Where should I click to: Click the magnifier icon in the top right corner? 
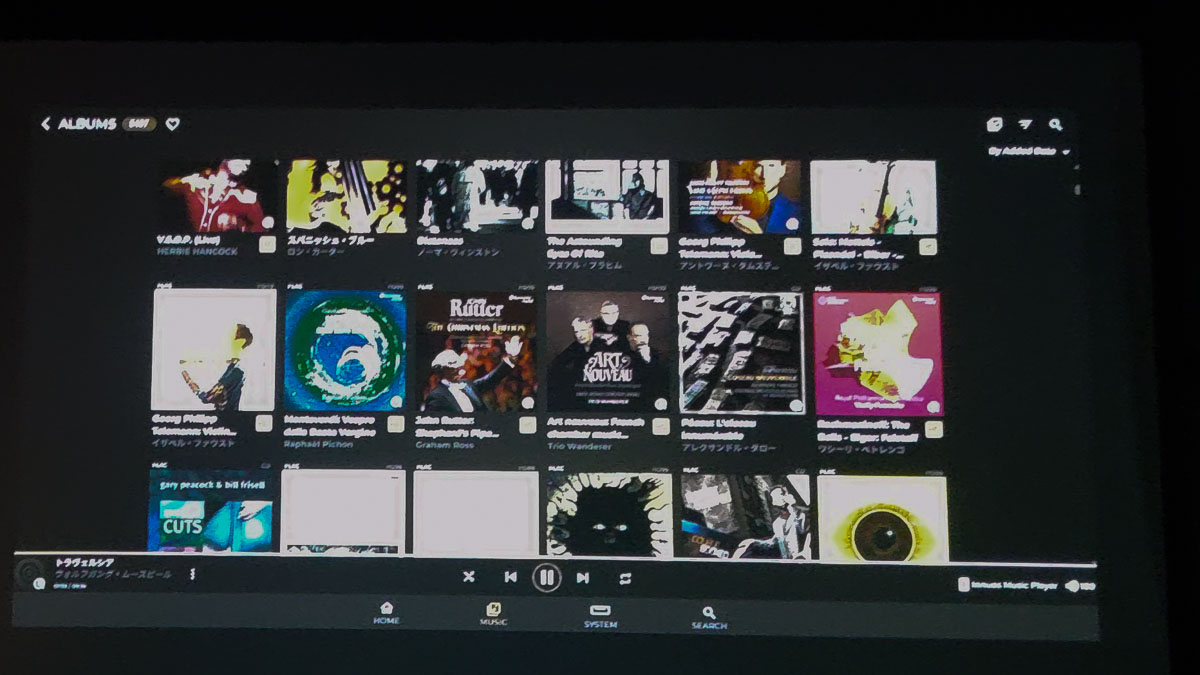click(x=1055, y=125)
